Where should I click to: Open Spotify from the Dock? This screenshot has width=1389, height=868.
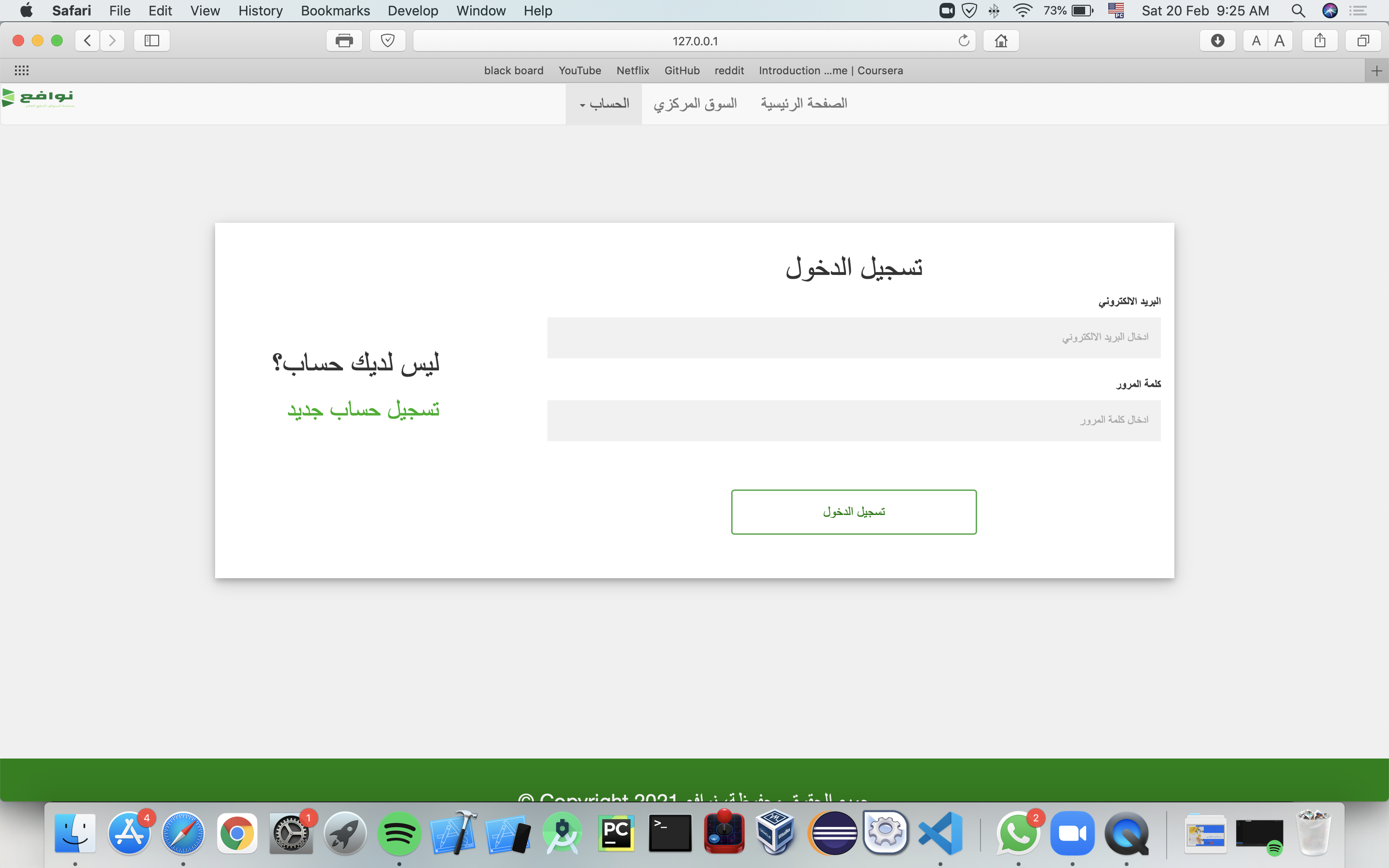click(399, 833)
